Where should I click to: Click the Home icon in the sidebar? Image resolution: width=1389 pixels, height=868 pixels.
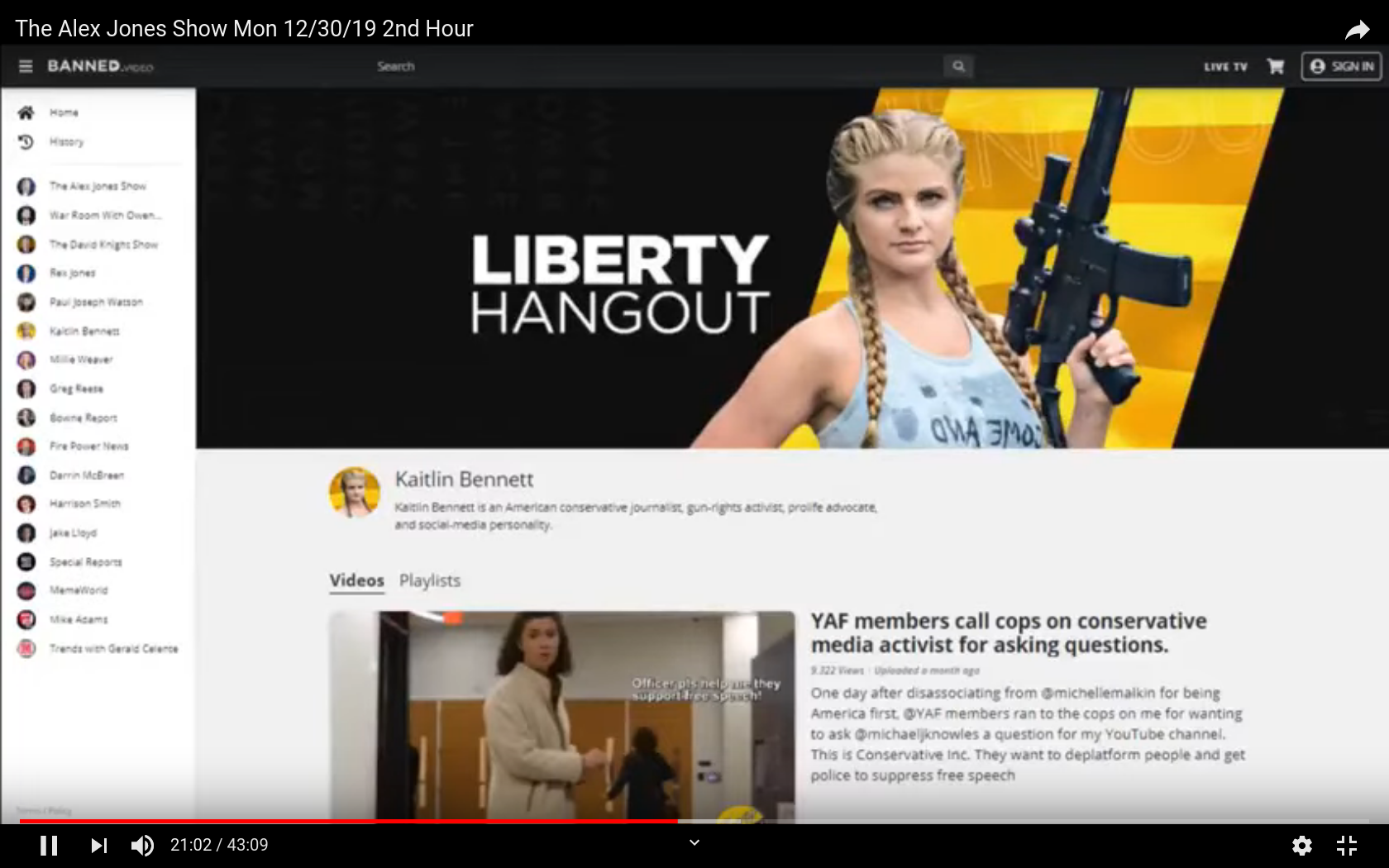(x=26, y=112)
